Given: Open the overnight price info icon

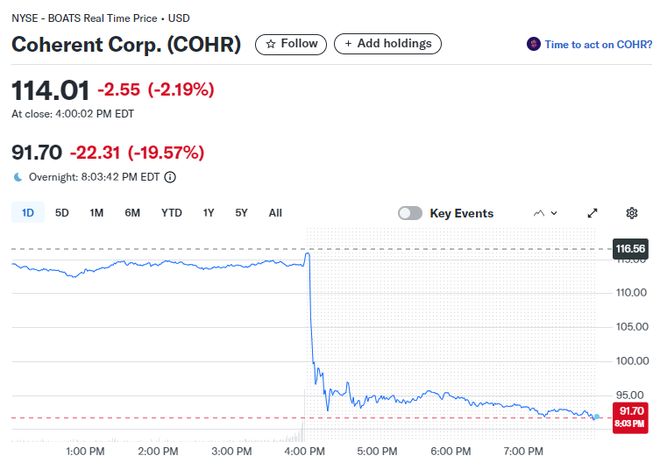Looking at the screenshot, I should point(170,177).
